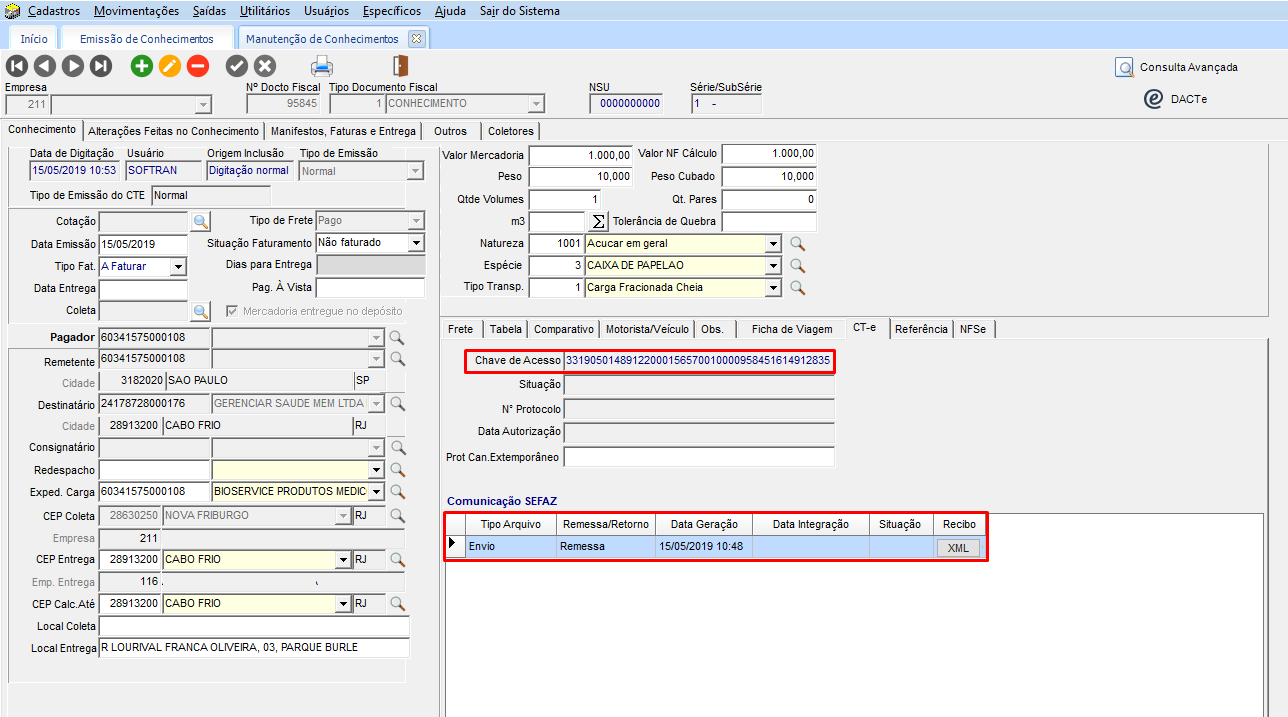Viewport: 1288px width, 717px height.
Task: Click the green add record icon
Action: tap(142, 66)
